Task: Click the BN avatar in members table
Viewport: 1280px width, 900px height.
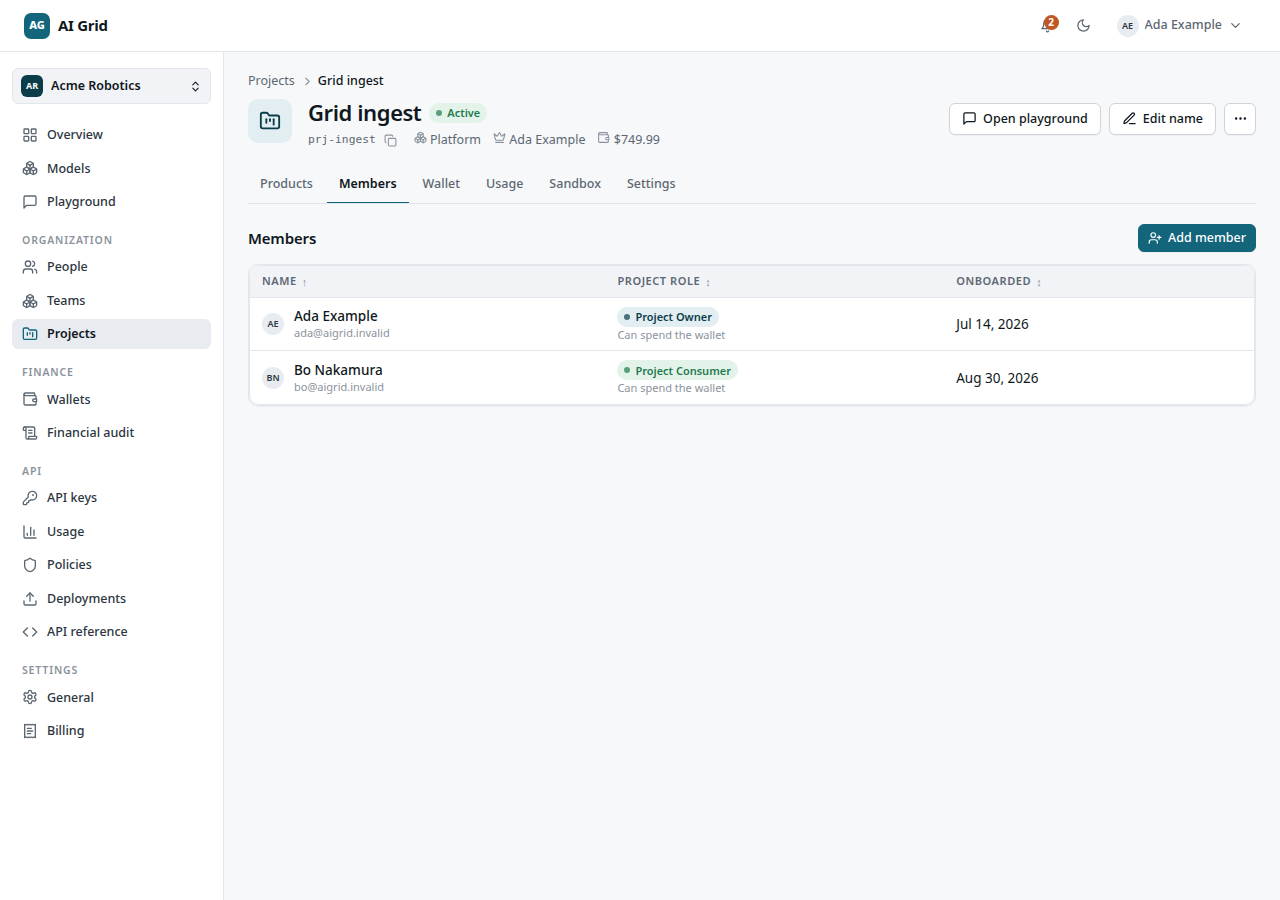Action: click(273, 378)
